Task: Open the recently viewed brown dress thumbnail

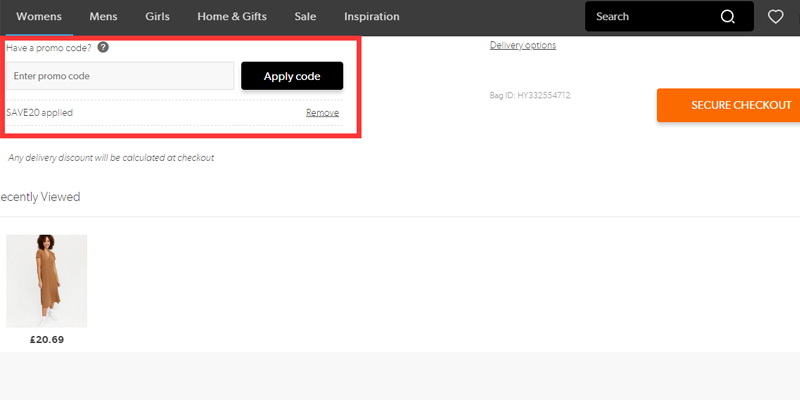Action: [47, 280]
